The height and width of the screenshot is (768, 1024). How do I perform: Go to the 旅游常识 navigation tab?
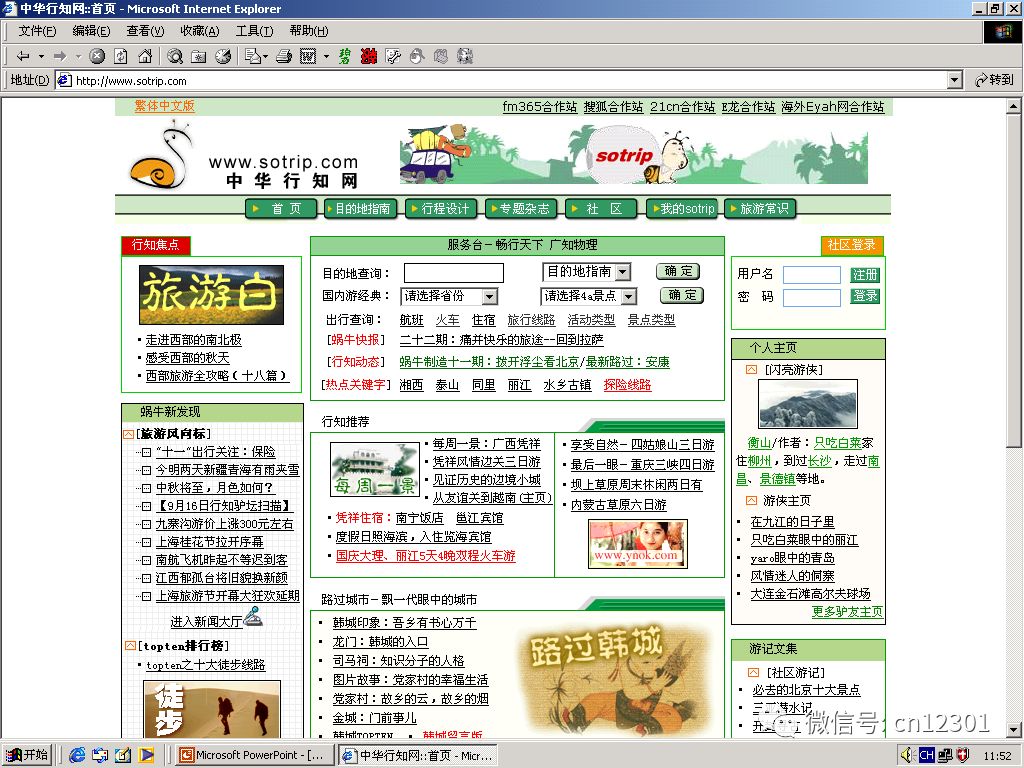(760, 208)
